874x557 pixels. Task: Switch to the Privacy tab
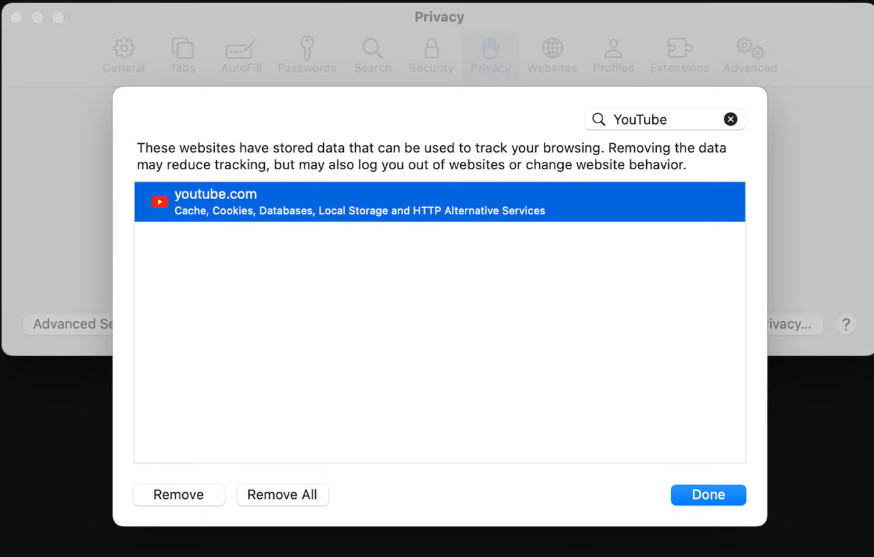pos(491,55)
